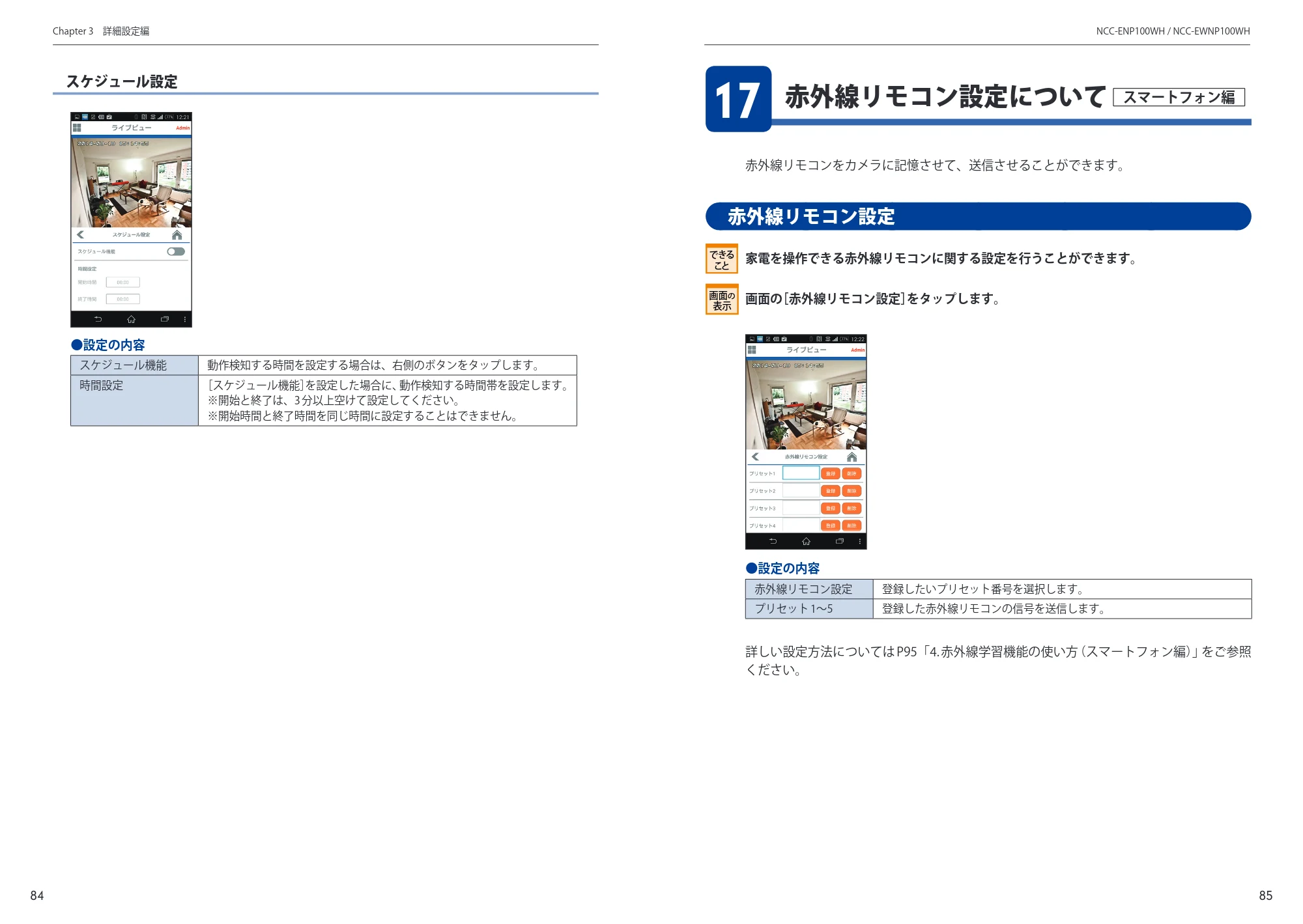Tap 削除 button for プリセット2
The height and width of the screenshot is (924, 1303).
pyautogui.click(x=852, y=491)
